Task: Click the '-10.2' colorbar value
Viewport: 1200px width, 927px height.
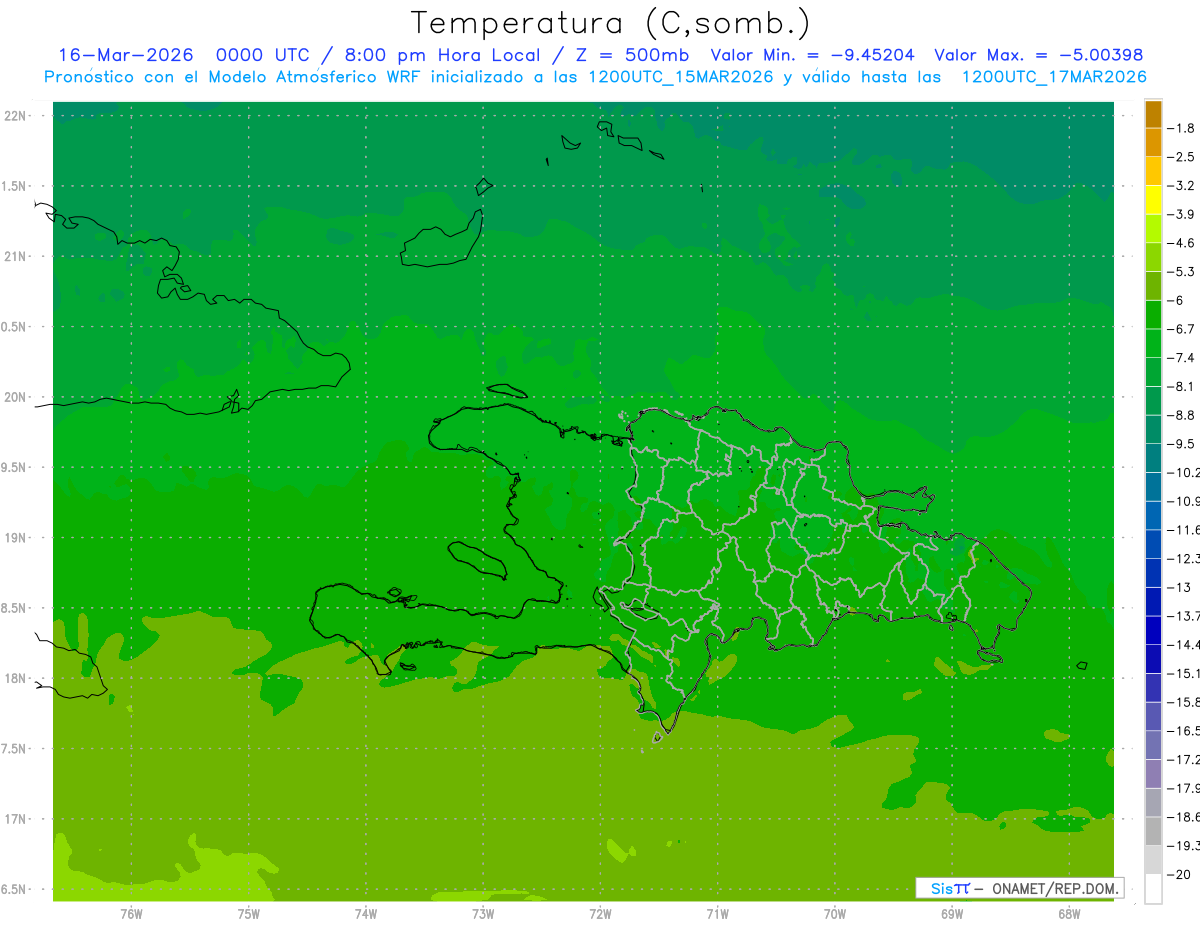Action: click(x=1183, y=473)
